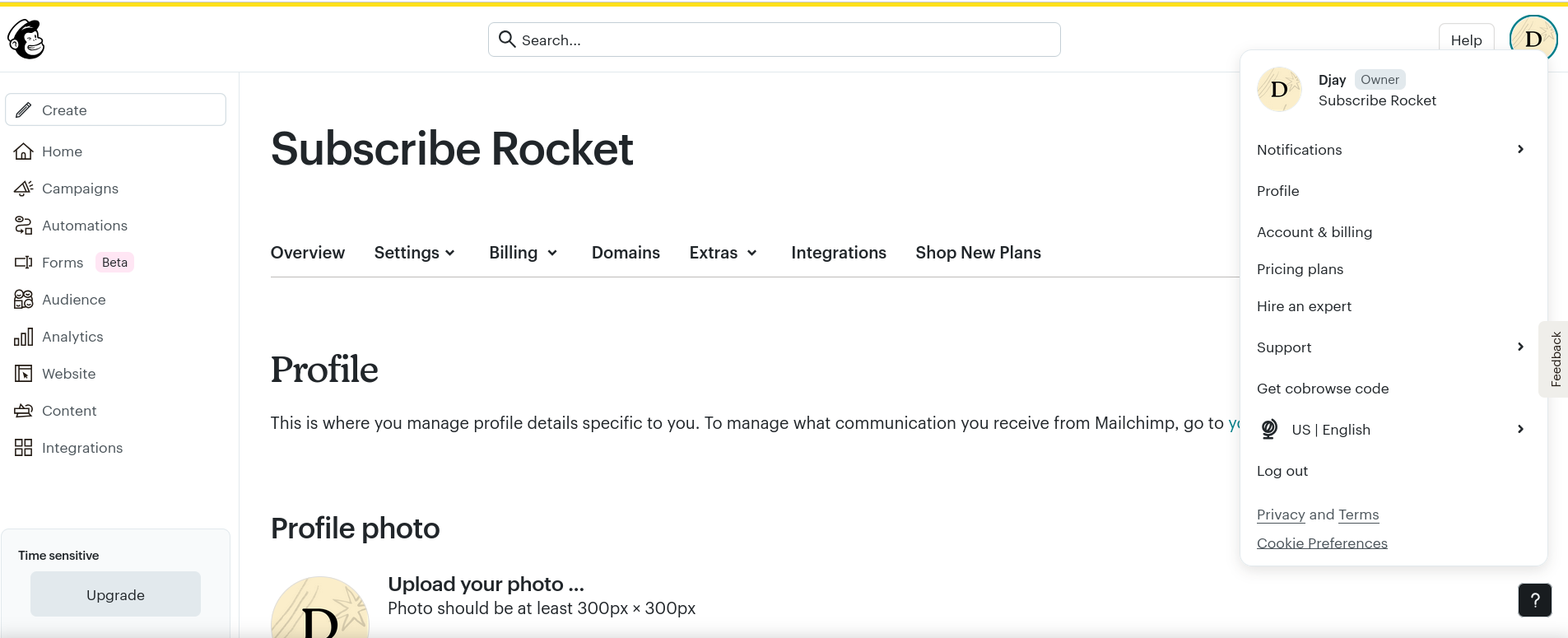
Task: Click the Content icon in sidebar
Action: [x=24, y=411]
